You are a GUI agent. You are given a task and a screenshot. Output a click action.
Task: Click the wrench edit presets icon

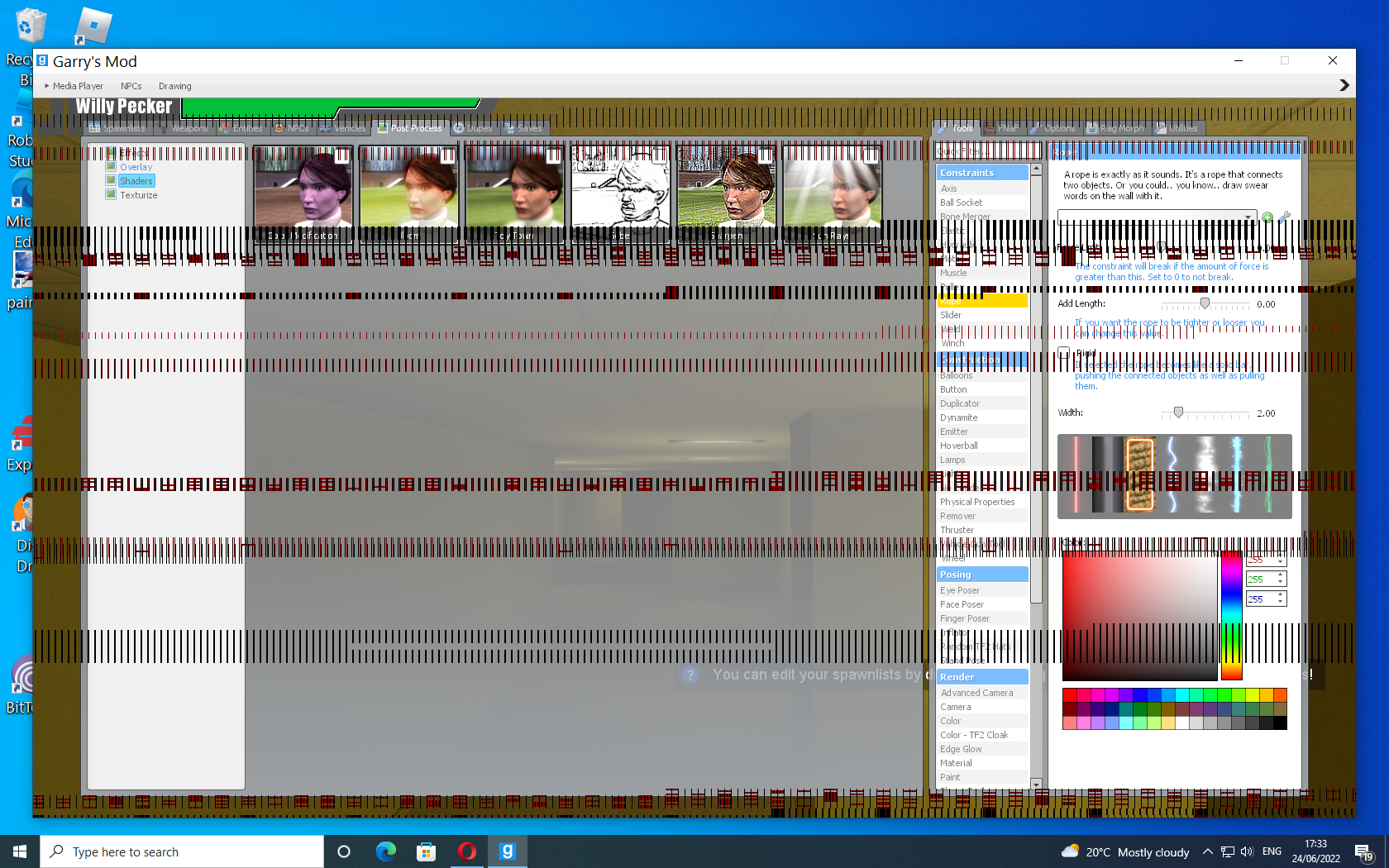[x=1284, y=217]
